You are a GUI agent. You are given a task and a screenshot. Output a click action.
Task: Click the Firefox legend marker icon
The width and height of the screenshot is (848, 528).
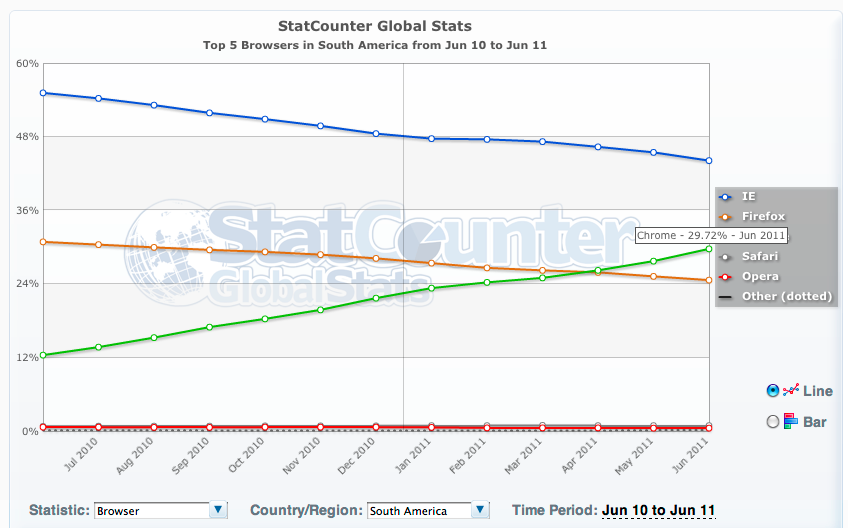(727, 216)
